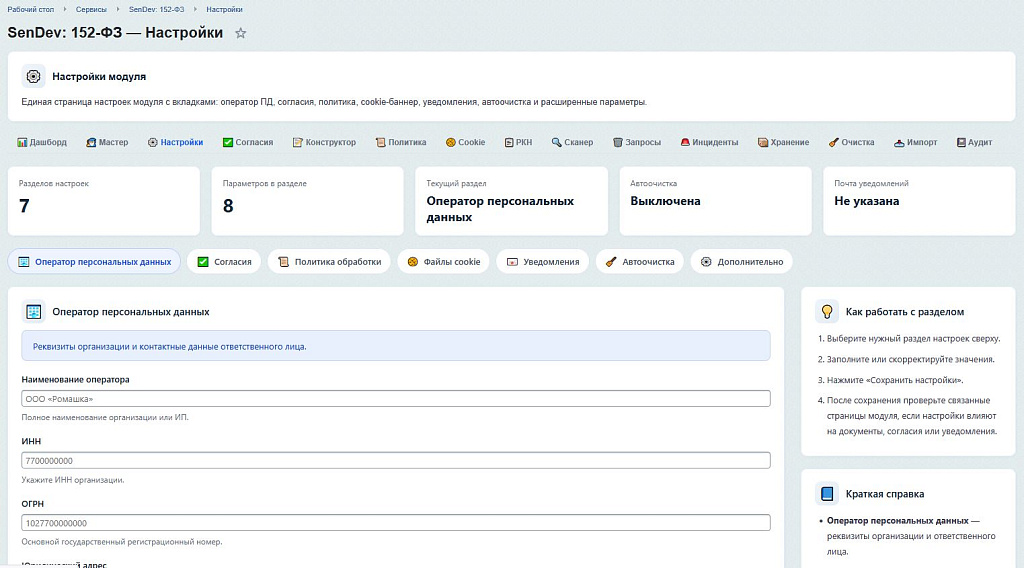Viewport: 1024px width, 568px height.
Task: Switch to the Политика обработки tab
Action: point(329,262)
